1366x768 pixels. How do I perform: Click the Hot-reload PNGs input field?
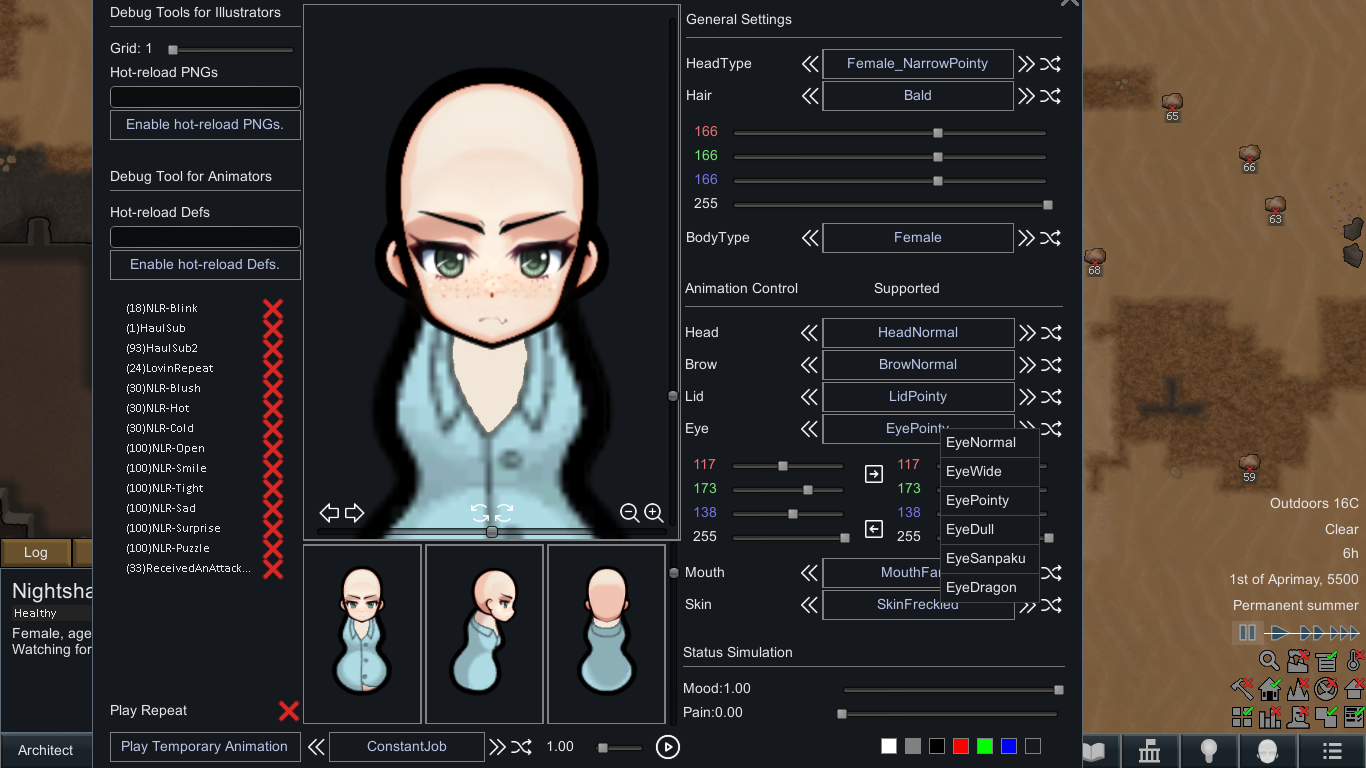[x=205, y=97]
